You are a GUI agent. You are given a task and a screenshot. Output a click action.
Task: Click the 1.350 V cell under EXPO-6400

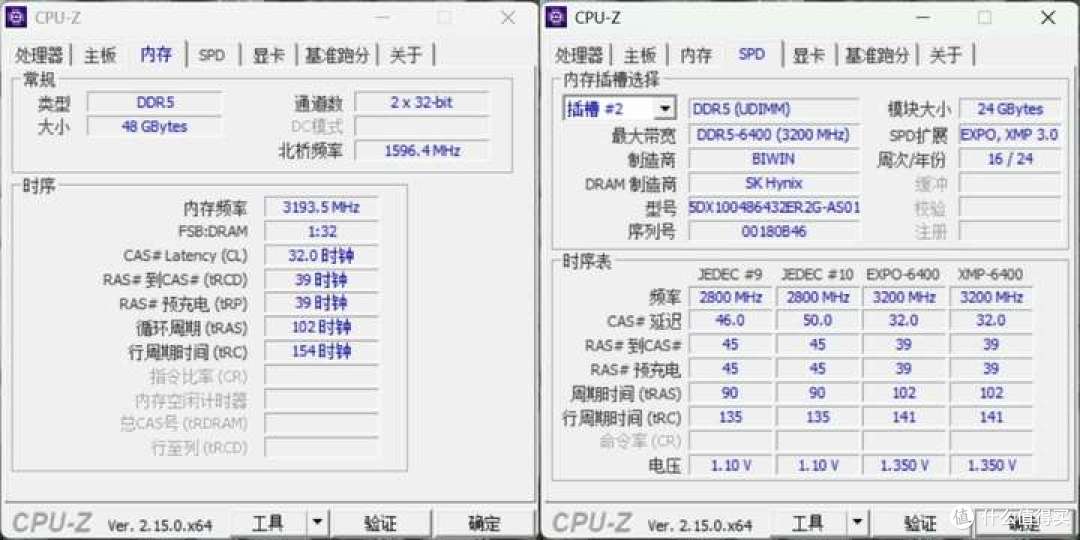click(904, 466)
